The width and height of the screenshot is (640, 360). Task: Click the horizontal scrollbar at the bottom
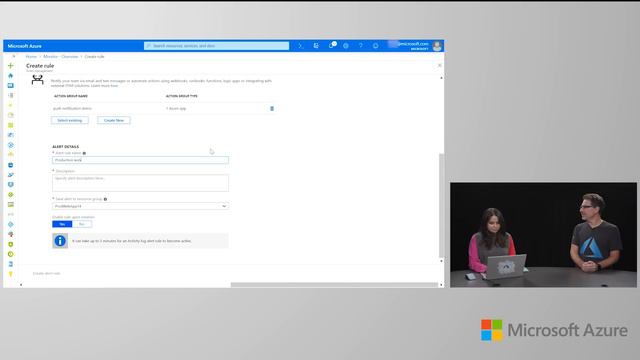tap(334, 285)
